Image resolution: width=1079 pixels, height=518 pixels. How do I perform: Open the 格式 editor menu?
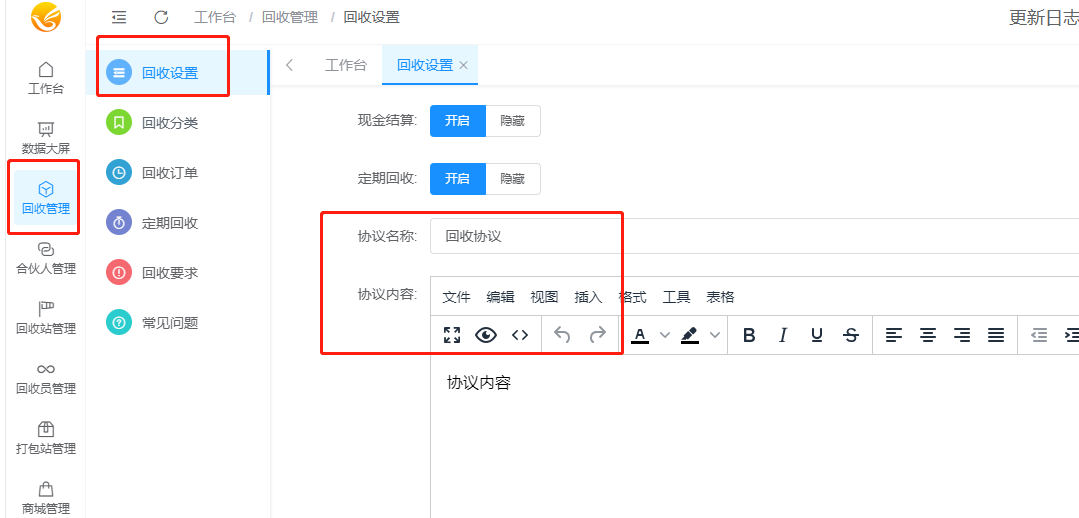(x=632, y=297)
